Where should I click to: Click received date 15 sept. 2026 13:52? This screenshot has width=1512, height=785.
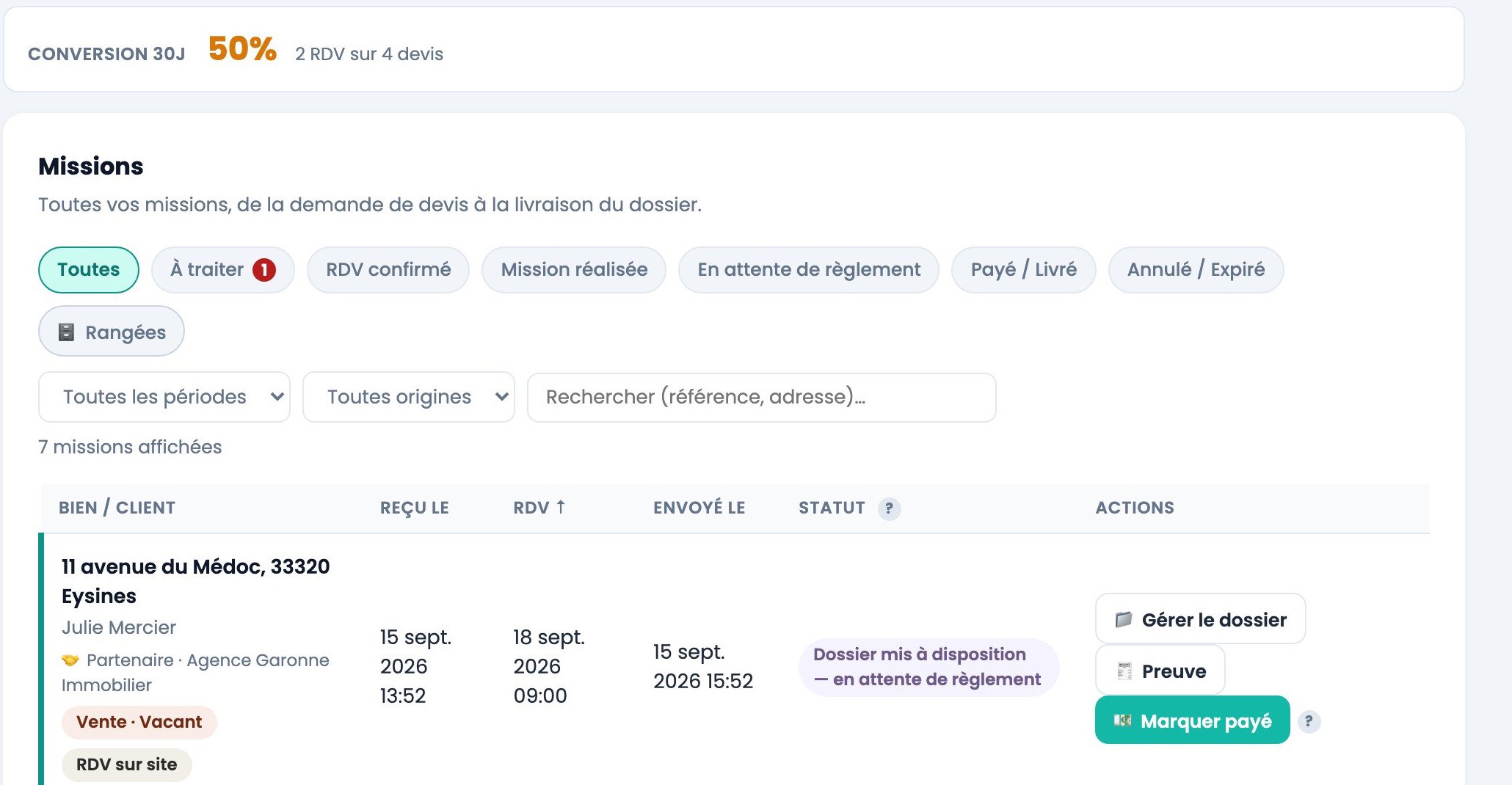pyautogui.click(x=415, y=666)
